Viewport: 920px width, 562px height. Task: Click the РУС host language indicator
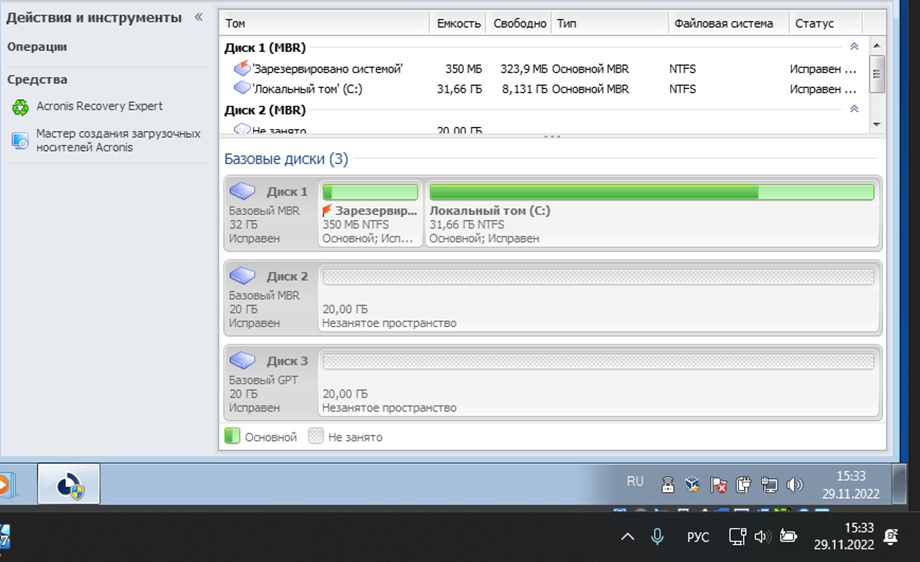click(x=698, y=537)
